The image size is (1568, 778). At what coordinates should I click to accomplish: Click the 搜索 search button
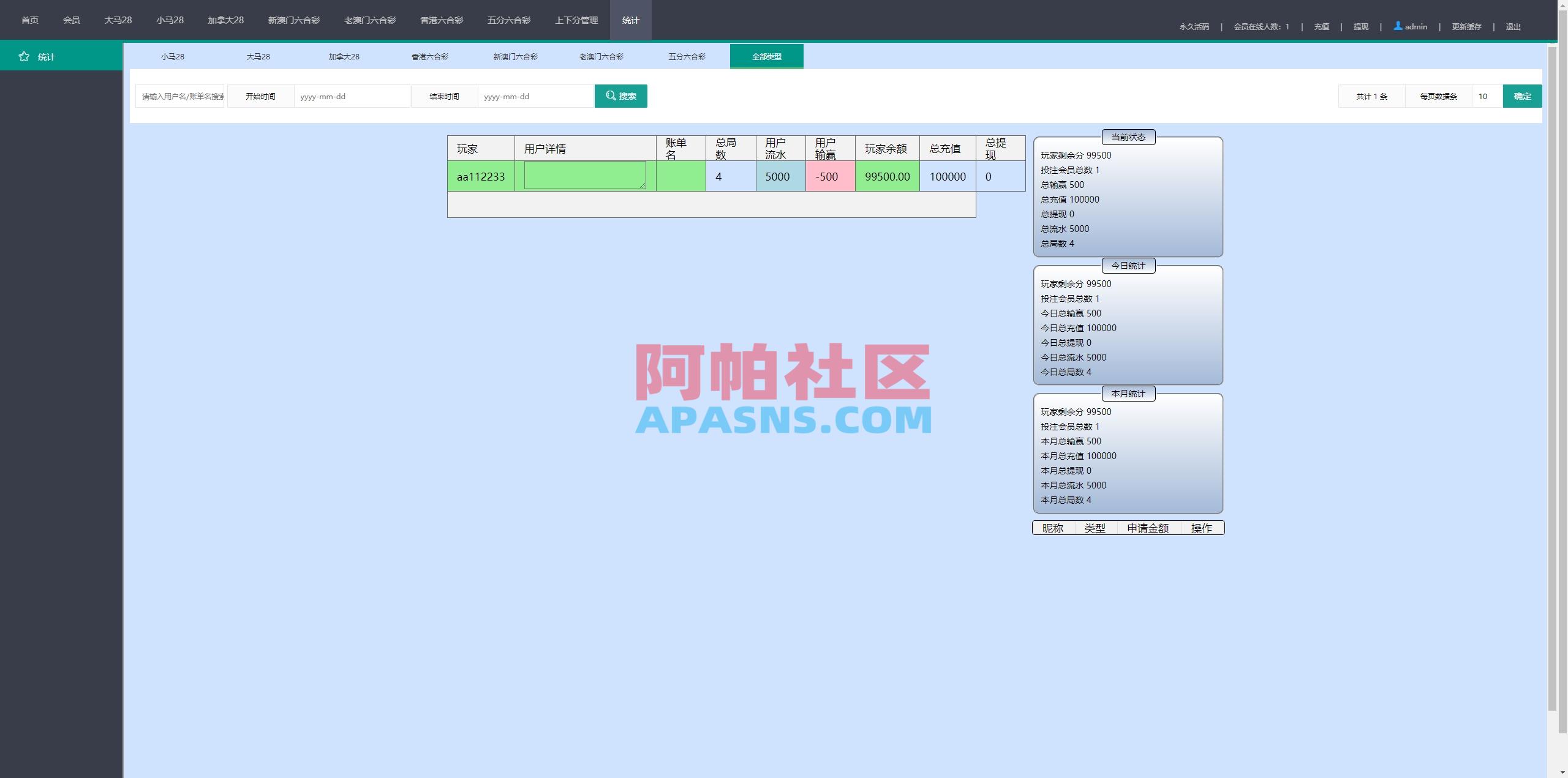620,95
